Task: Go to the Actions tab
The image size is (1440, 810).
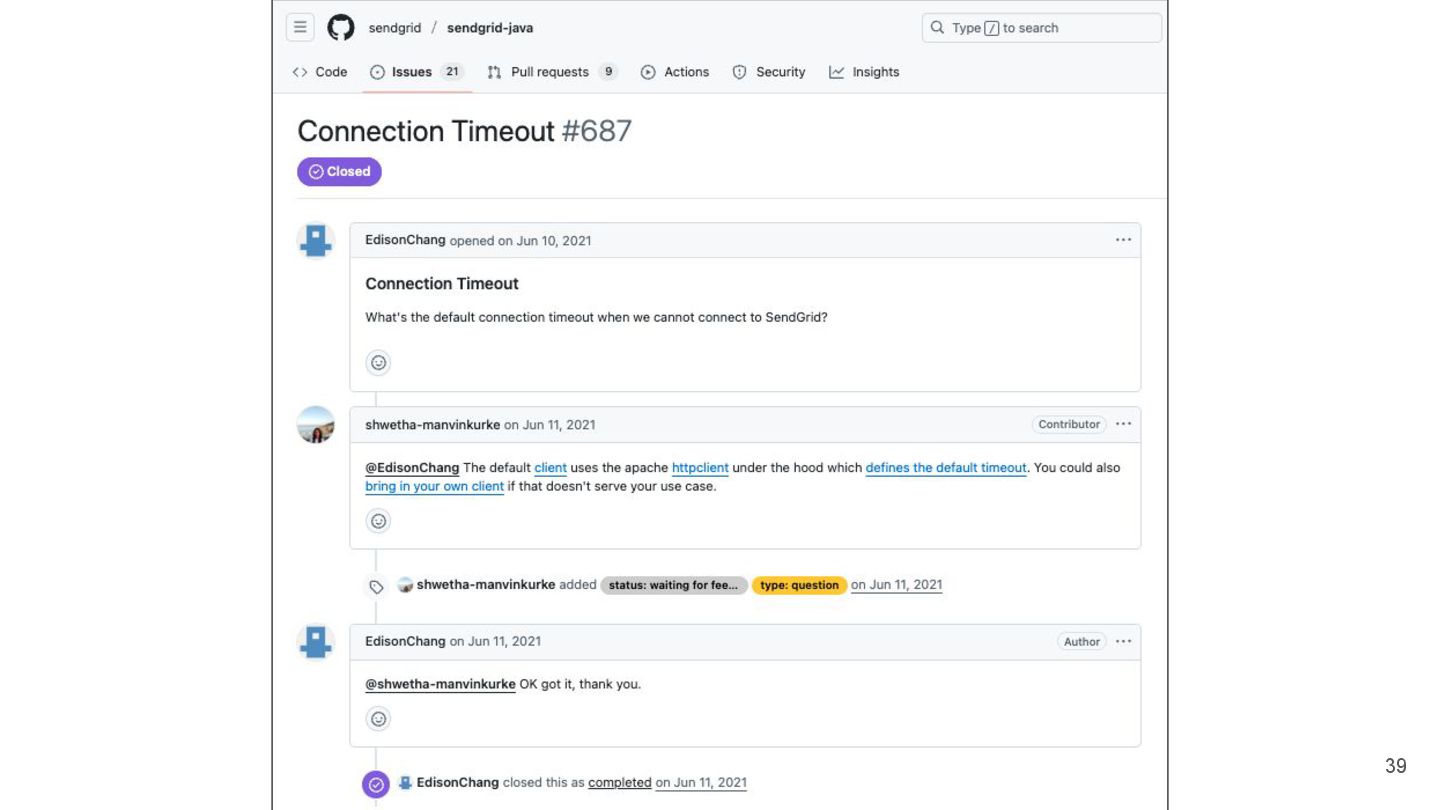Action: pos(675,72)
